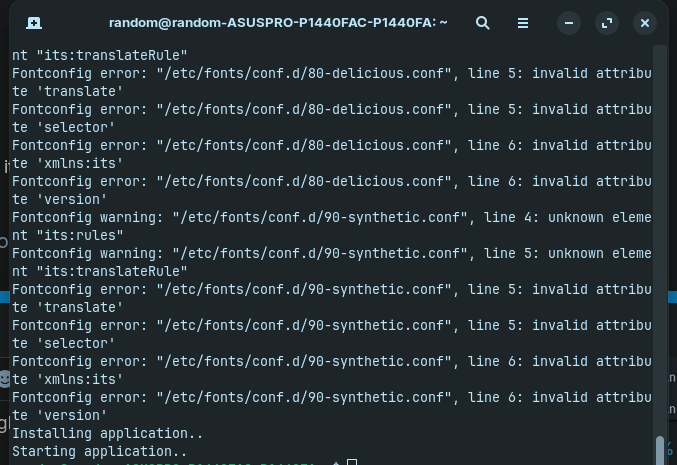This screenshot has width=677, height=465.
Task: Click the 'its:rules' element text
Action: coord(79,235)
